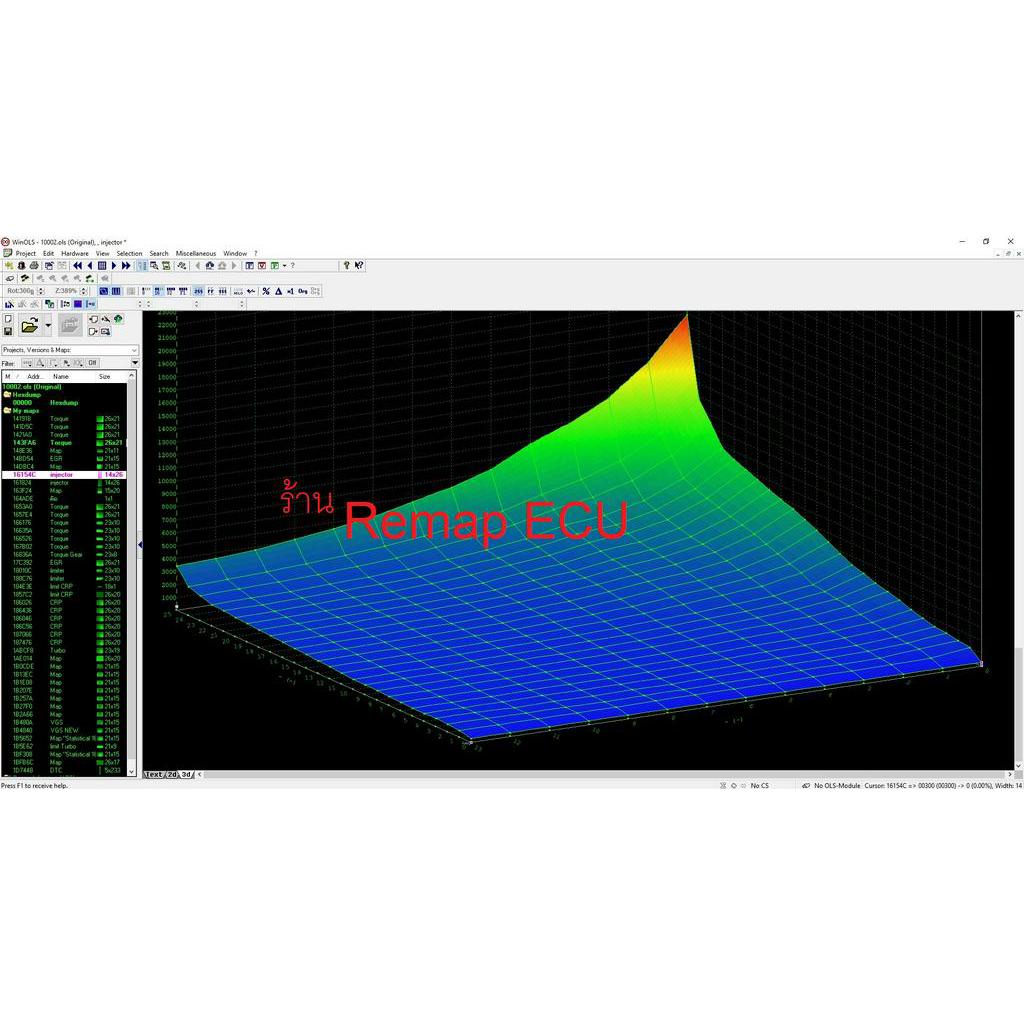Toggle the filter Off button

pyautogui.click(x=92, y=363)
